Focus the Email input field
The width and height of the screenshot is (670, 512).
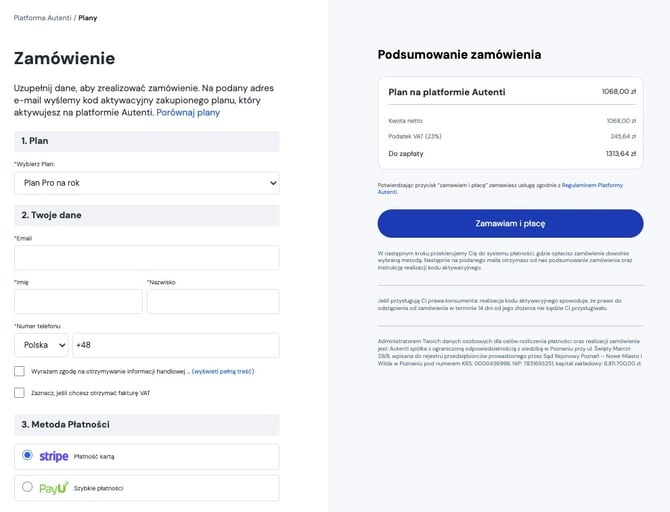[147, 257]
